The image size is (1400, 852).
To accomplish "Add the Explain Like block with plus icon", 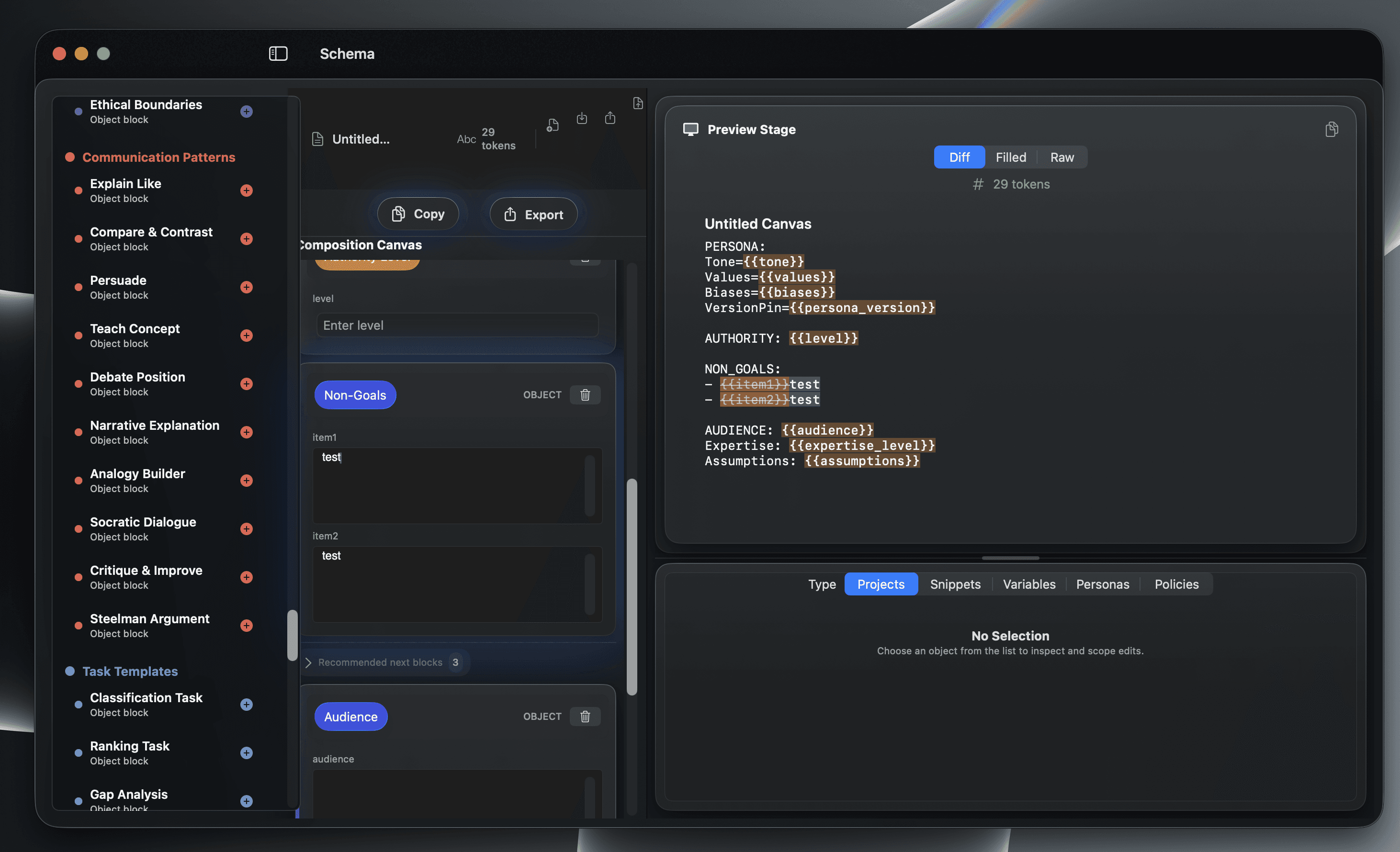I will point(246,191).
